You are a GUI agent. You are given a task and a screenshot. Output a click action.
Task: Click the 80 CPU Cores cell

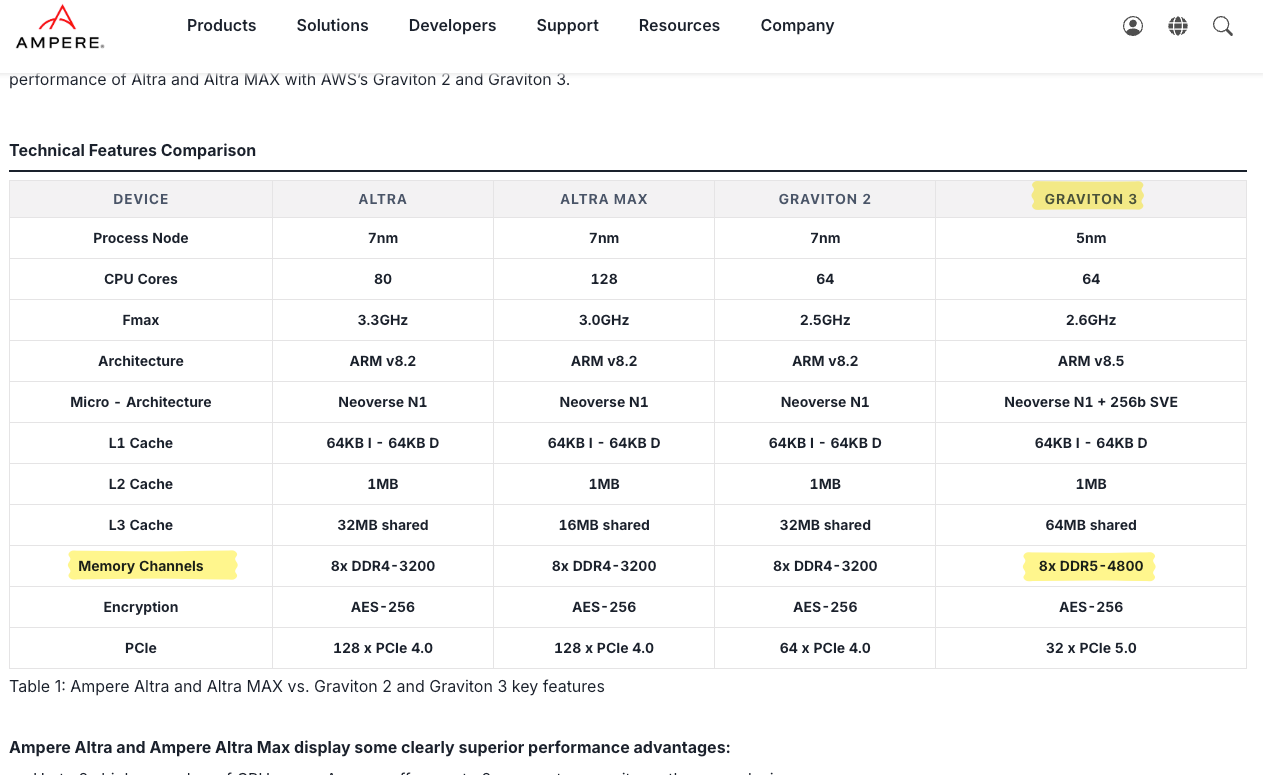pos(383,279)
